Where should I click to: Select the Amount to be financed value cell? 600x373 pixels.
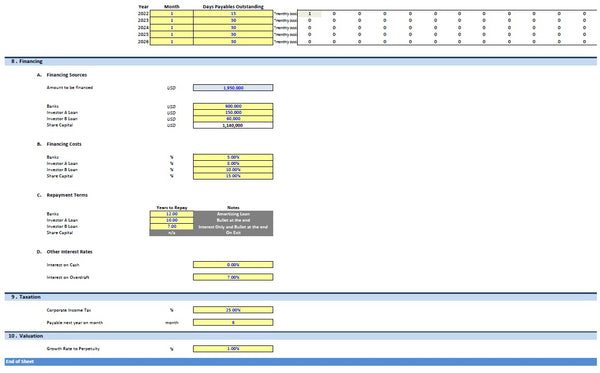pyautogui.click(x=233, y=88)
